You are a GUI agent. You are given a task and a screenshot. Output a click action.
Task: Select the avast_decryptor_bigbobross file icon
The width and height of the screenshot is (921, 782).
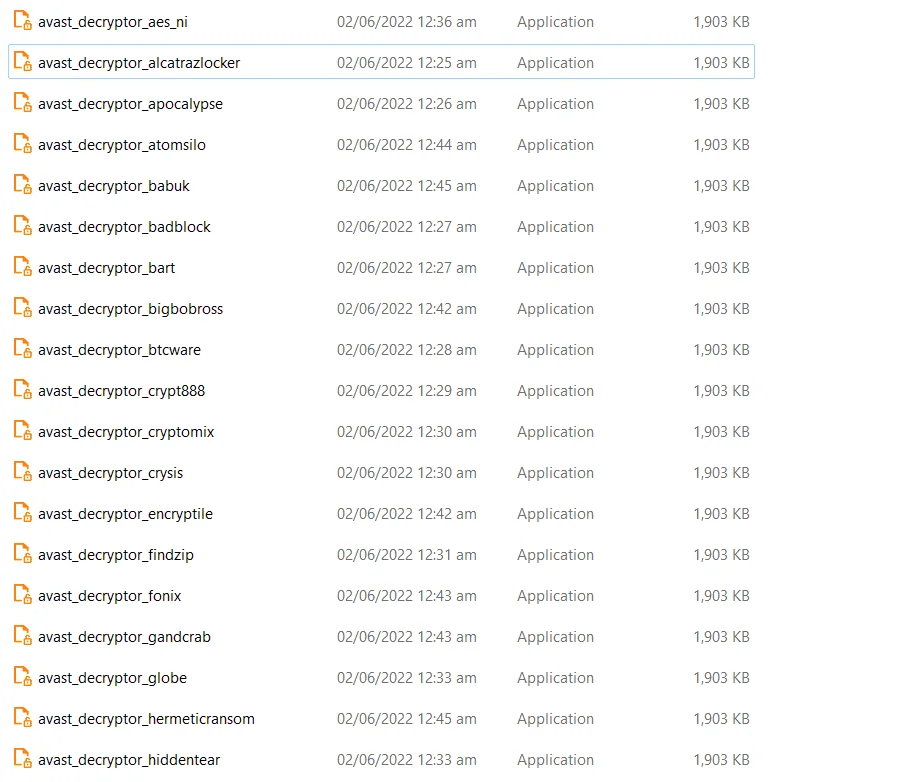coord(23,308)
